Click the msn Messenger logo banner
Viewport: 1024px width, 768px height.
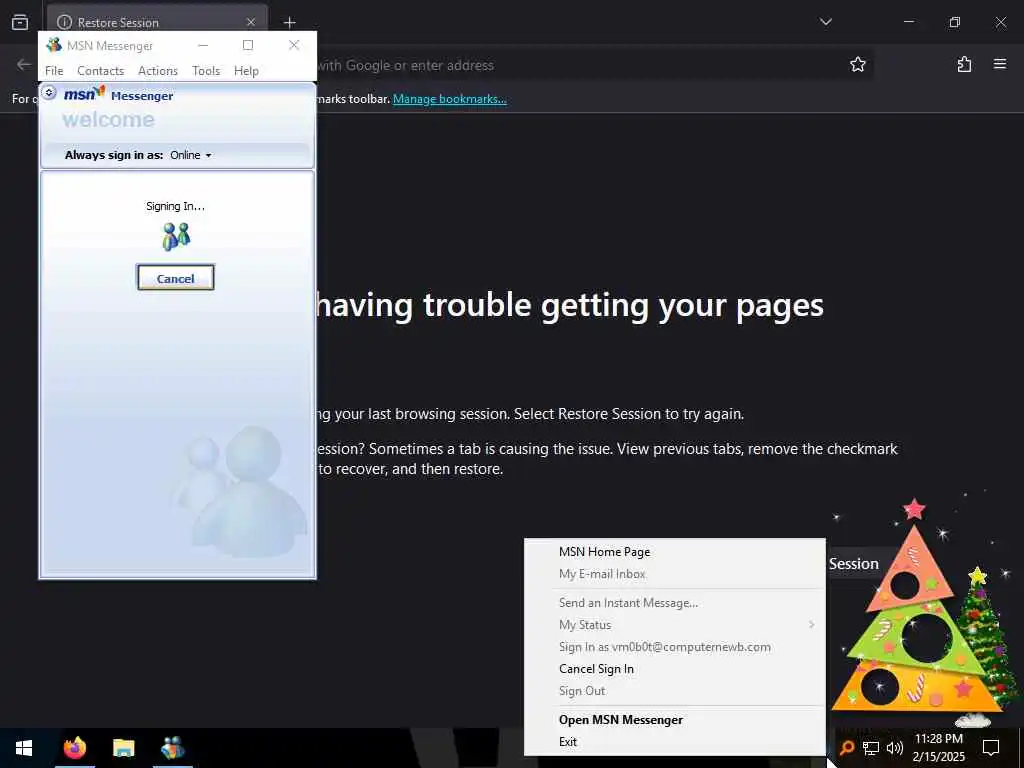click(118, 95)
